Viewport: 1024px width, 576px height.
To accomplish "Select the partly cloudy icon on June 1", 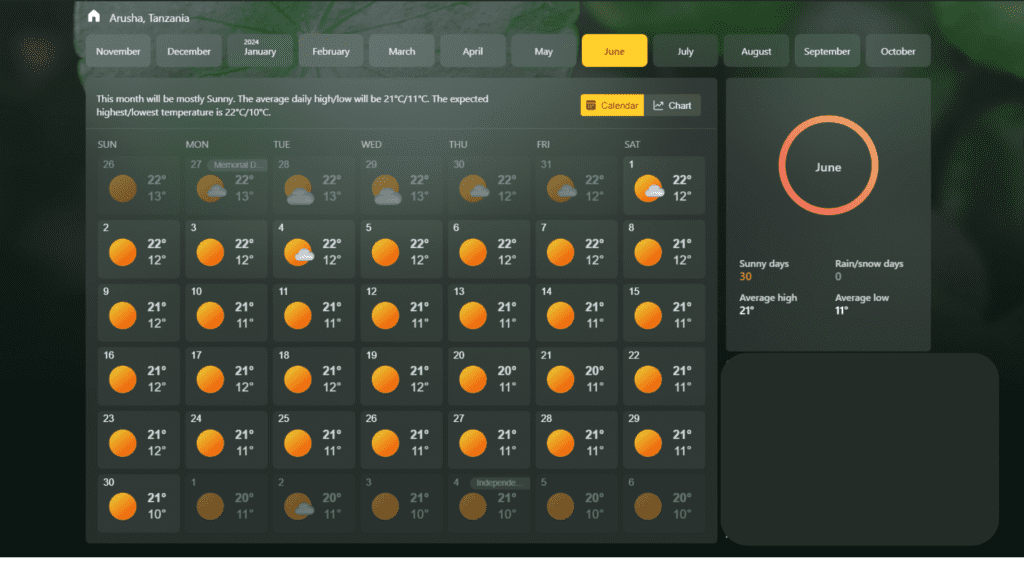I will 649,187.
